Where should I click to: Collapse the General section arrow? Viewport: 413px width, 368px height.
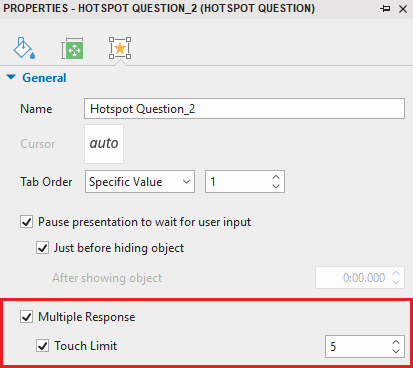coord(11,77)
